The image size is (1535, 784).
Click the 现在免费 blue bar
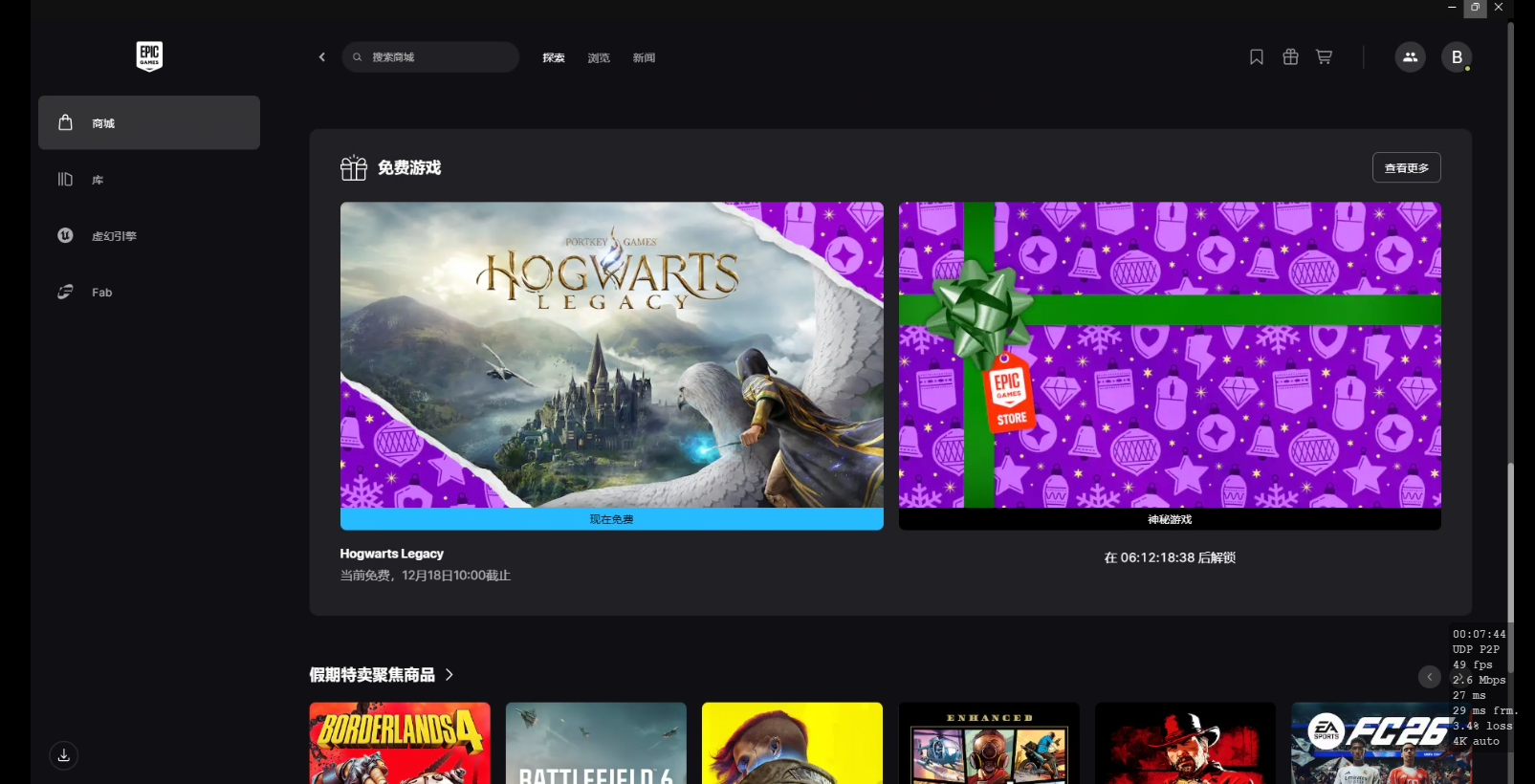(x=612, y=519)
